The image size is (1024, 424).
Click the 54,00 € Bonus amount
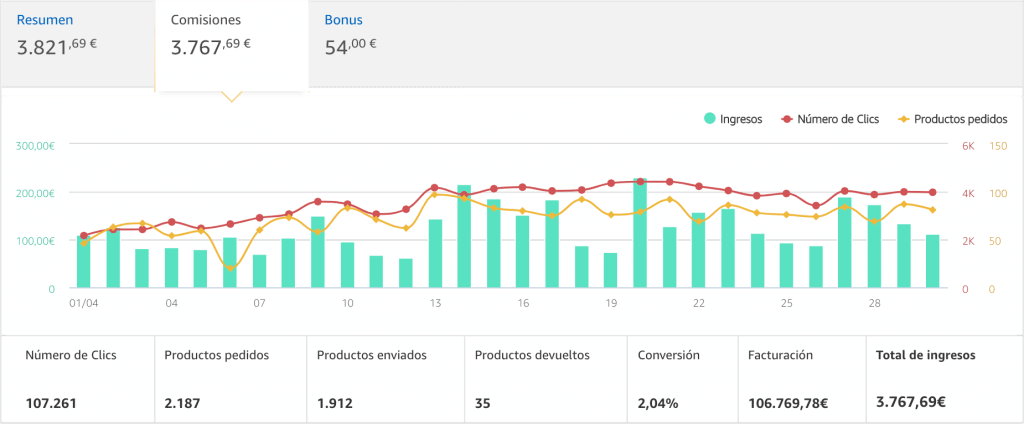350,47
